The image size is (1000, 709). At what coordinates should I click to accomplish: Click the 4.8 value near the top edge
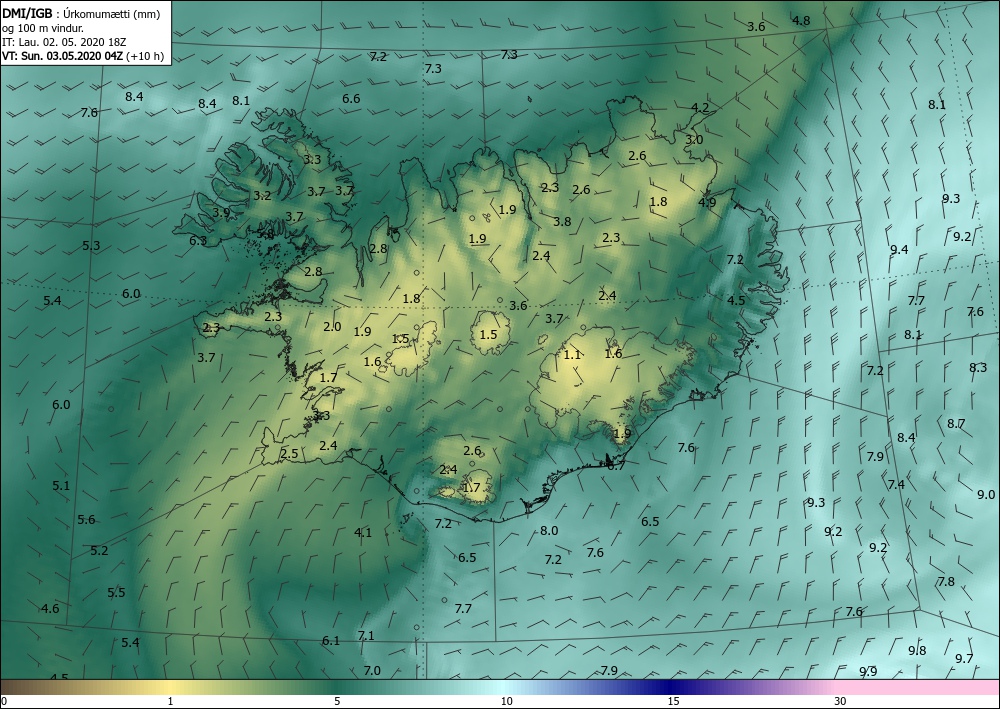click(x=801, y=20)
